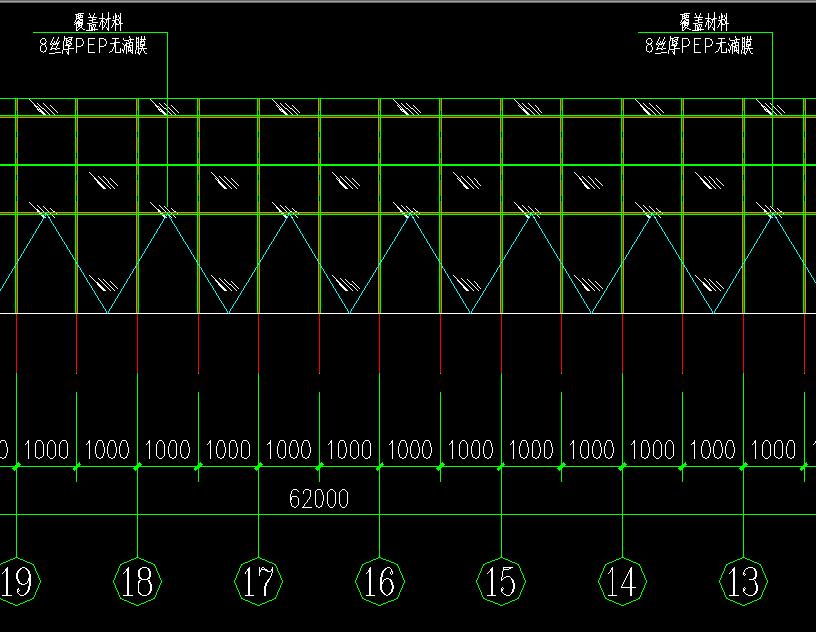Select the 1000 dimension just left of axis 13
The width and height of the screenshot is (816, 632).
[x=713, y=450]
